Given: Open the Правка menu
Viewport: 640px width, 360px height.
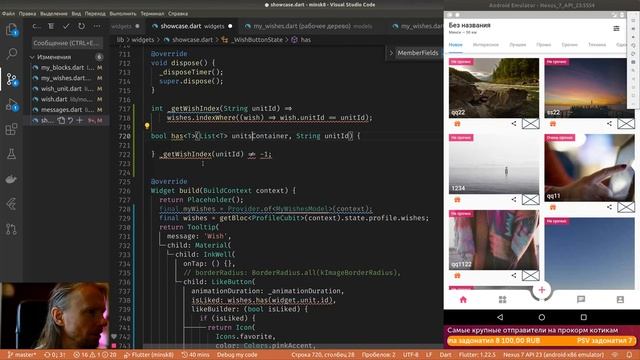Looking at the screenshot, I should pos(27,13).
